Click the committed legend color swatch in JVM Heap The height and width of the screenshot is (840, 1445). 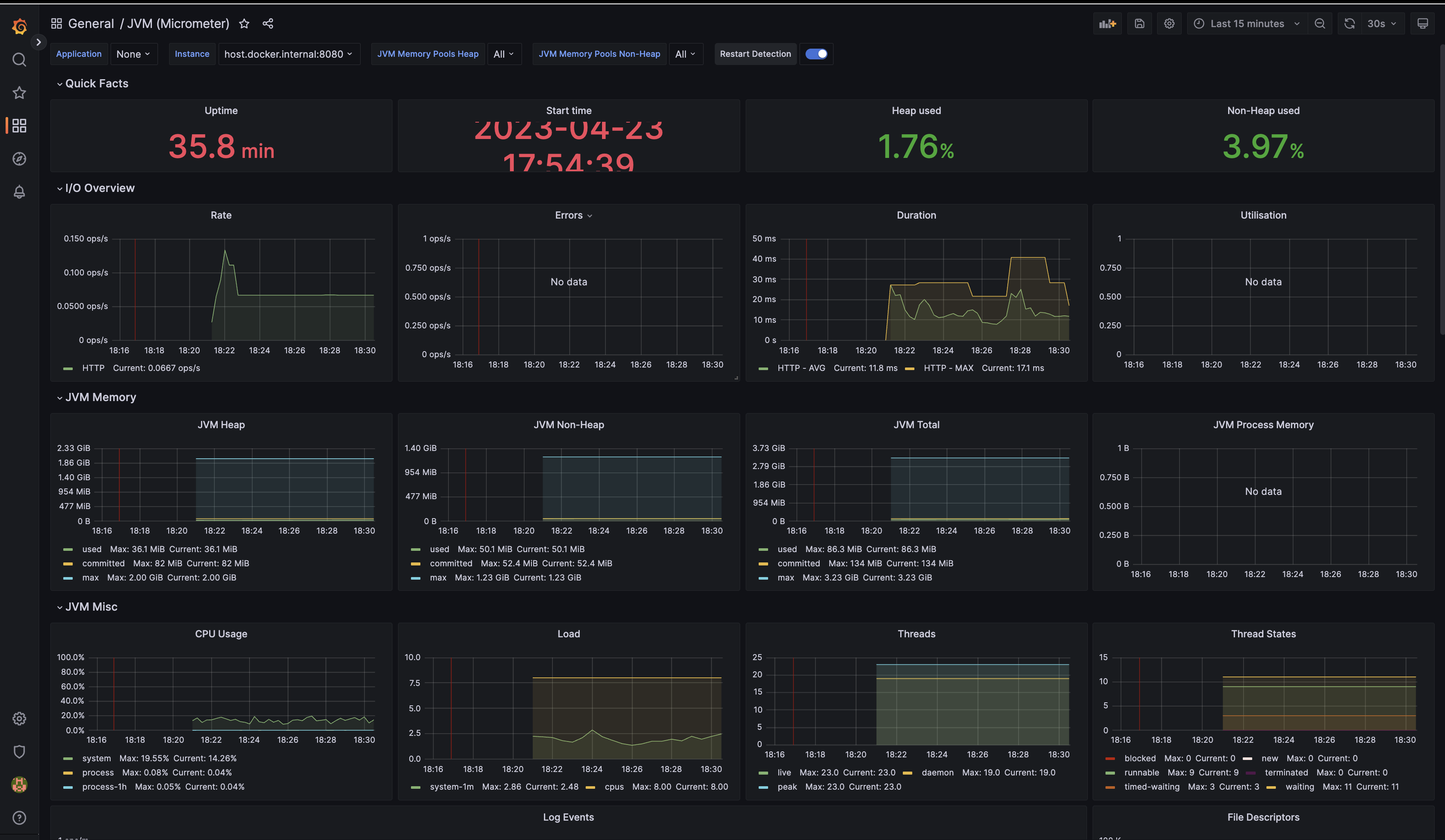pyautogui.click(x=68, y=564)
